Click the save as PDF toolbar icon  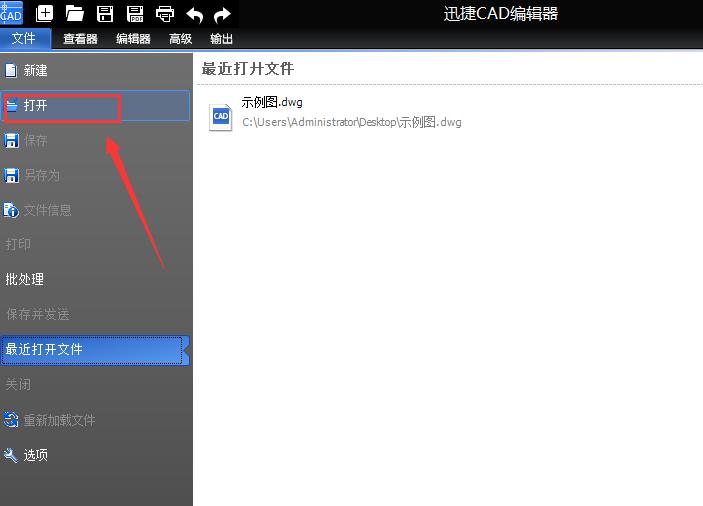pos(135,14)
